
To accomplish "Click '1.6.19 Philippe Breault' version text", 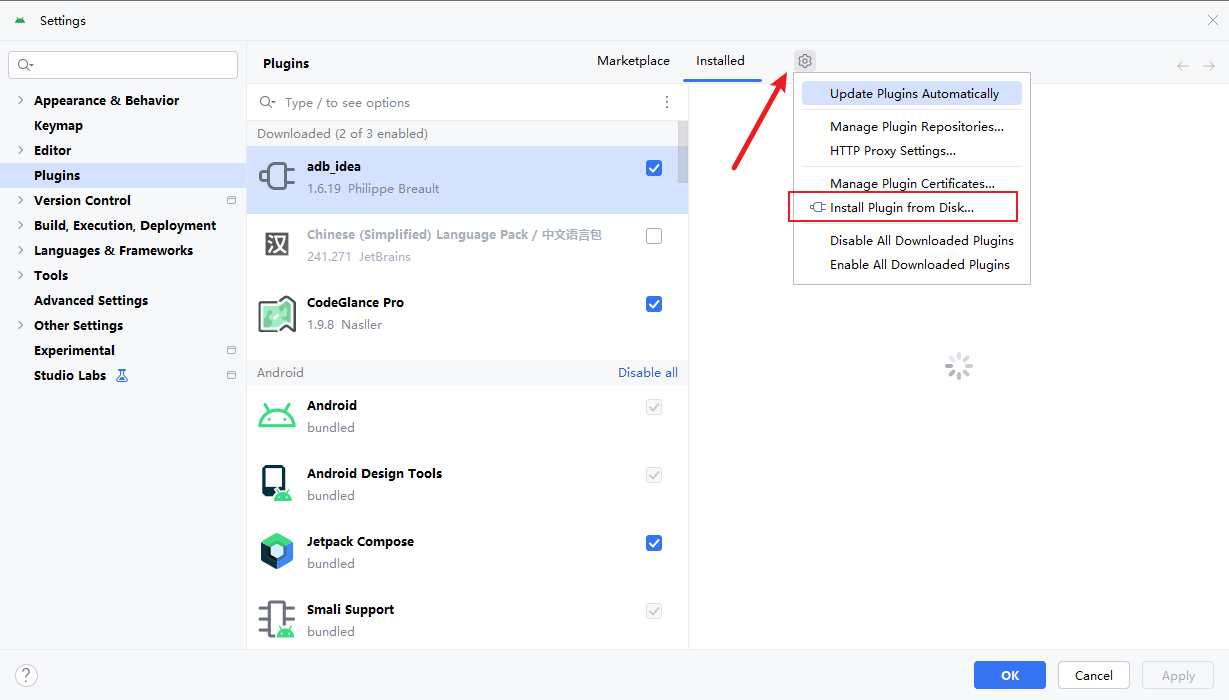I will (373, 189).
